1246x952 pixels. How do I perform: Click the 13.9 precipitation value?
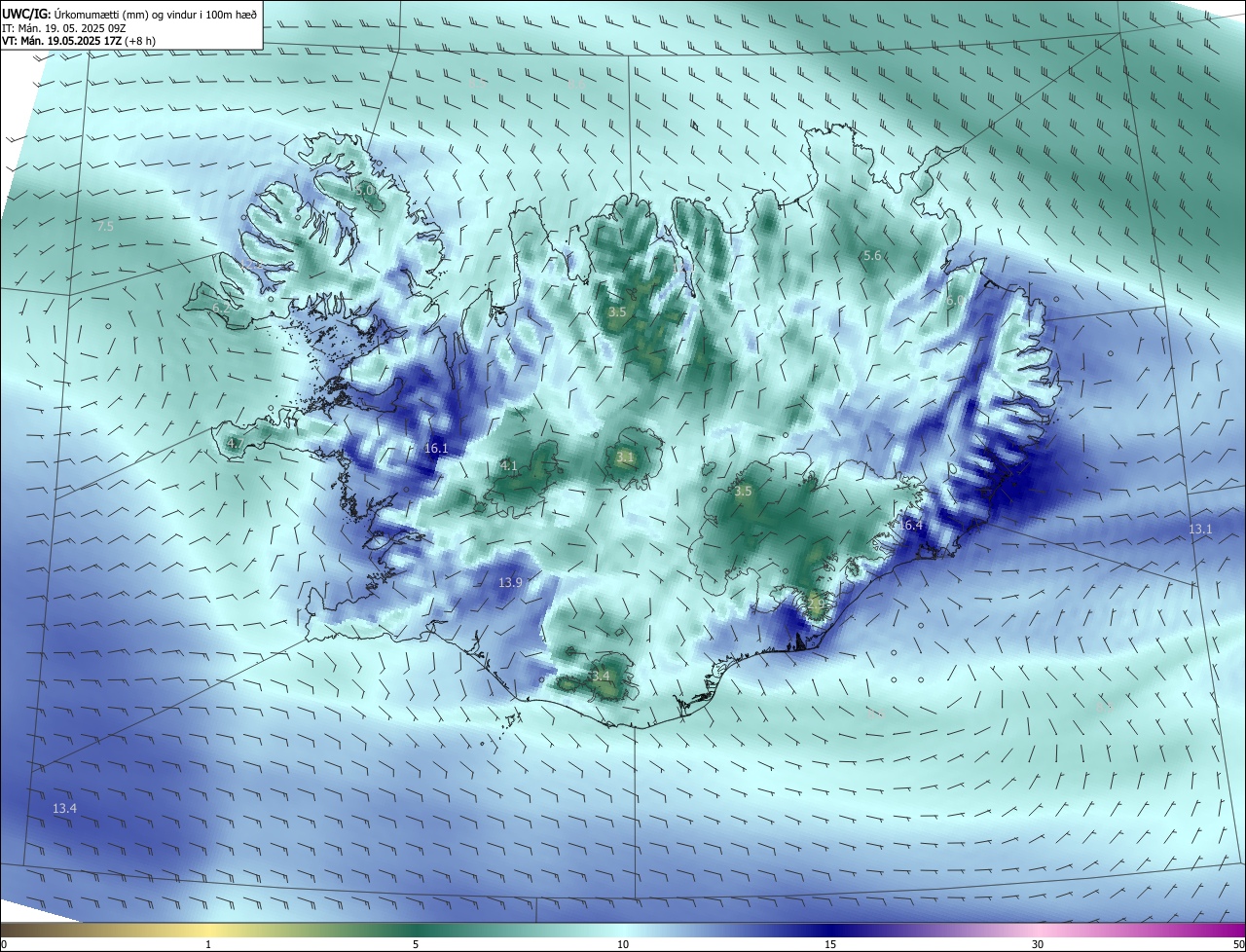(x=510, y=582)
